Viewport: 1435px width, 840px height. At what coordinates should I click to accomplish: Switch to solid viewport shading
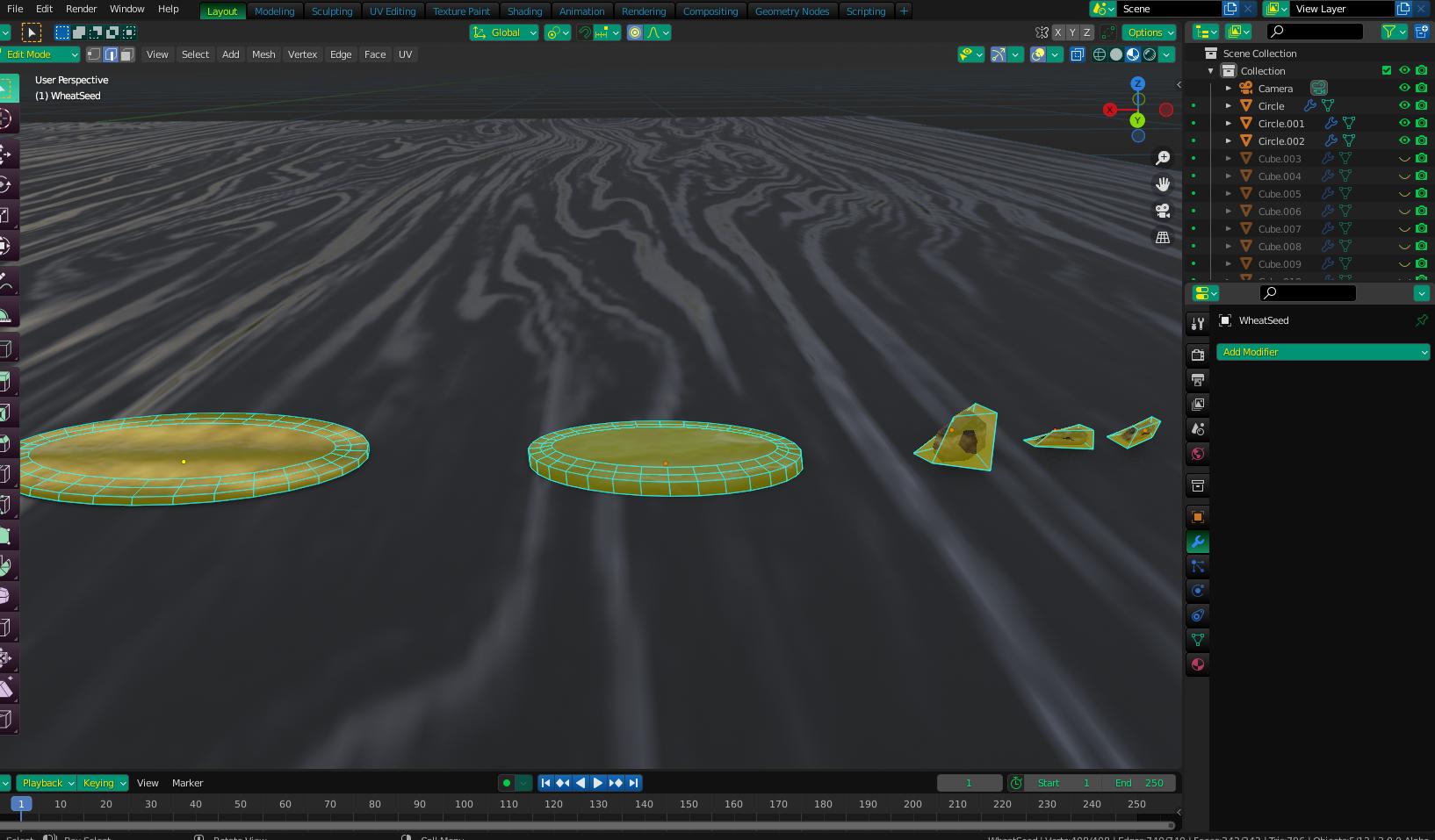point(1116,54)
